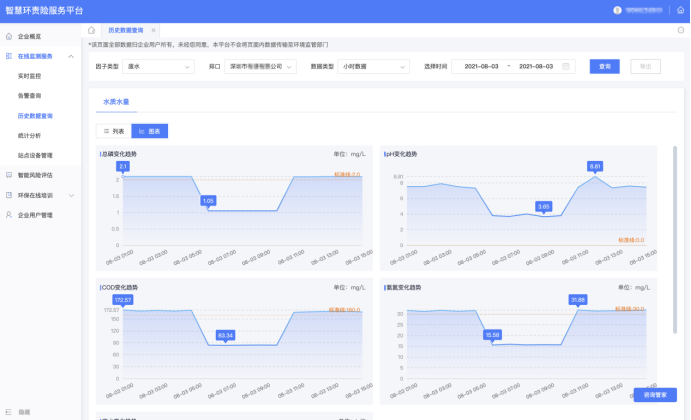Click the 172.57 marker on COD chart
Image resolution: width=691 pixels, height=420 pixels.
[x=123, y=300]
